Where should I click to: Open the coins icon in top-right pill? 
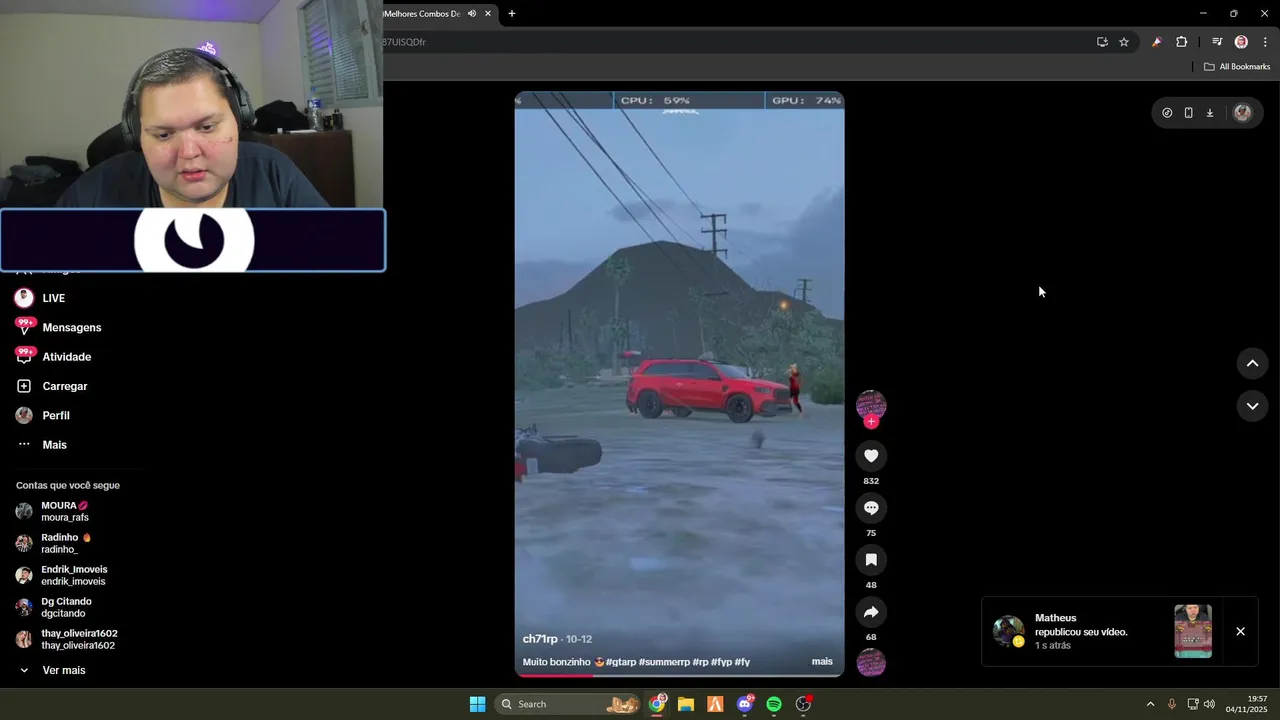1167,113
